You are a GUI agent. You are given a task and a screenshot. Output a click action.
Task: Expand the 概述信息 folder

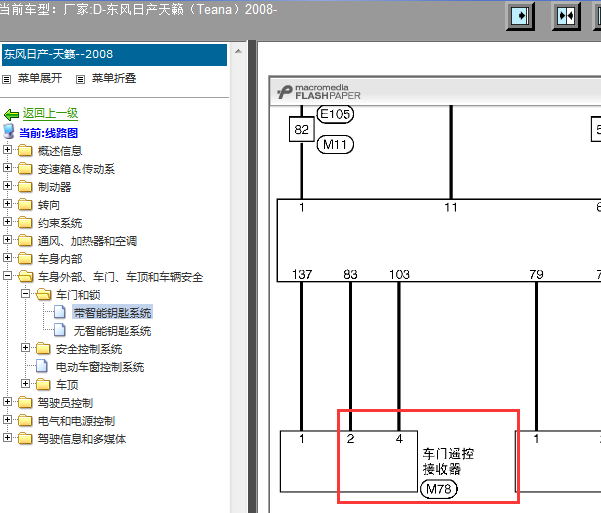click(x=7, y=150)
